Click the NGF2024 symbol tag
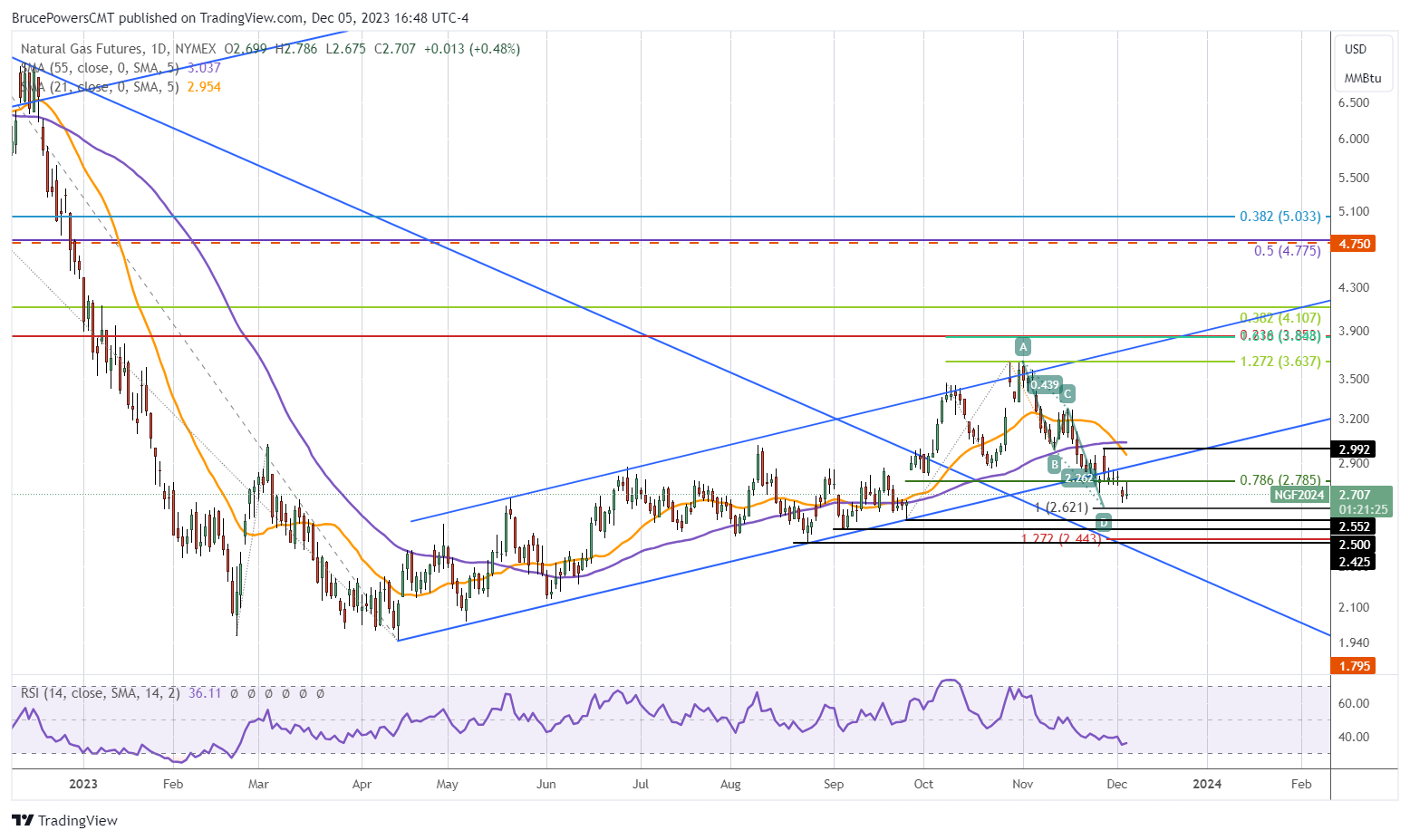Image resolution: width=1410 pixels, height=840 pixels. pos(1300,495)
